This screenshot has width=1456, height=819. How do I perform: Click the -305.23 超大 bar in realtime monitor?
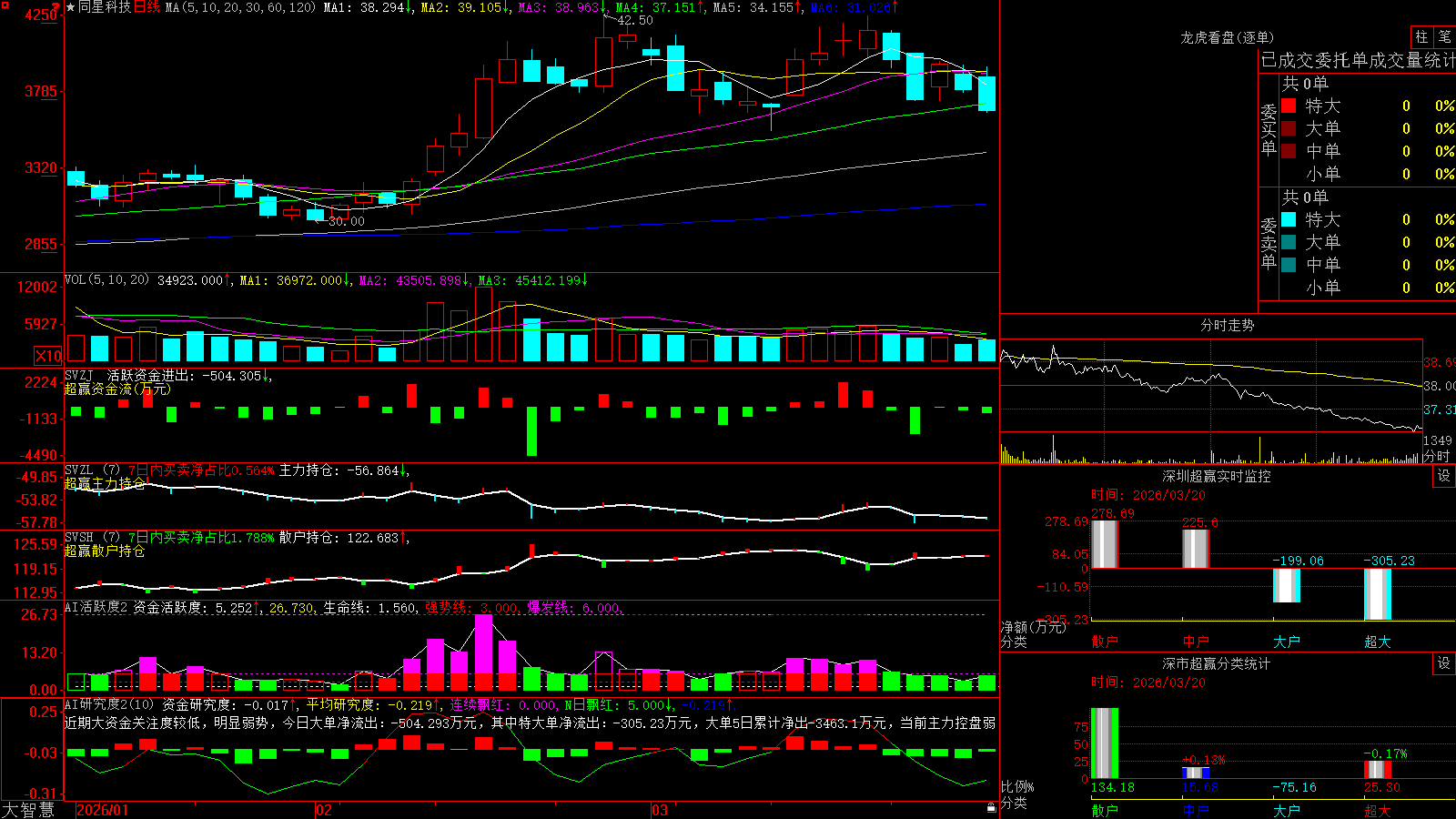[1377, 594]
